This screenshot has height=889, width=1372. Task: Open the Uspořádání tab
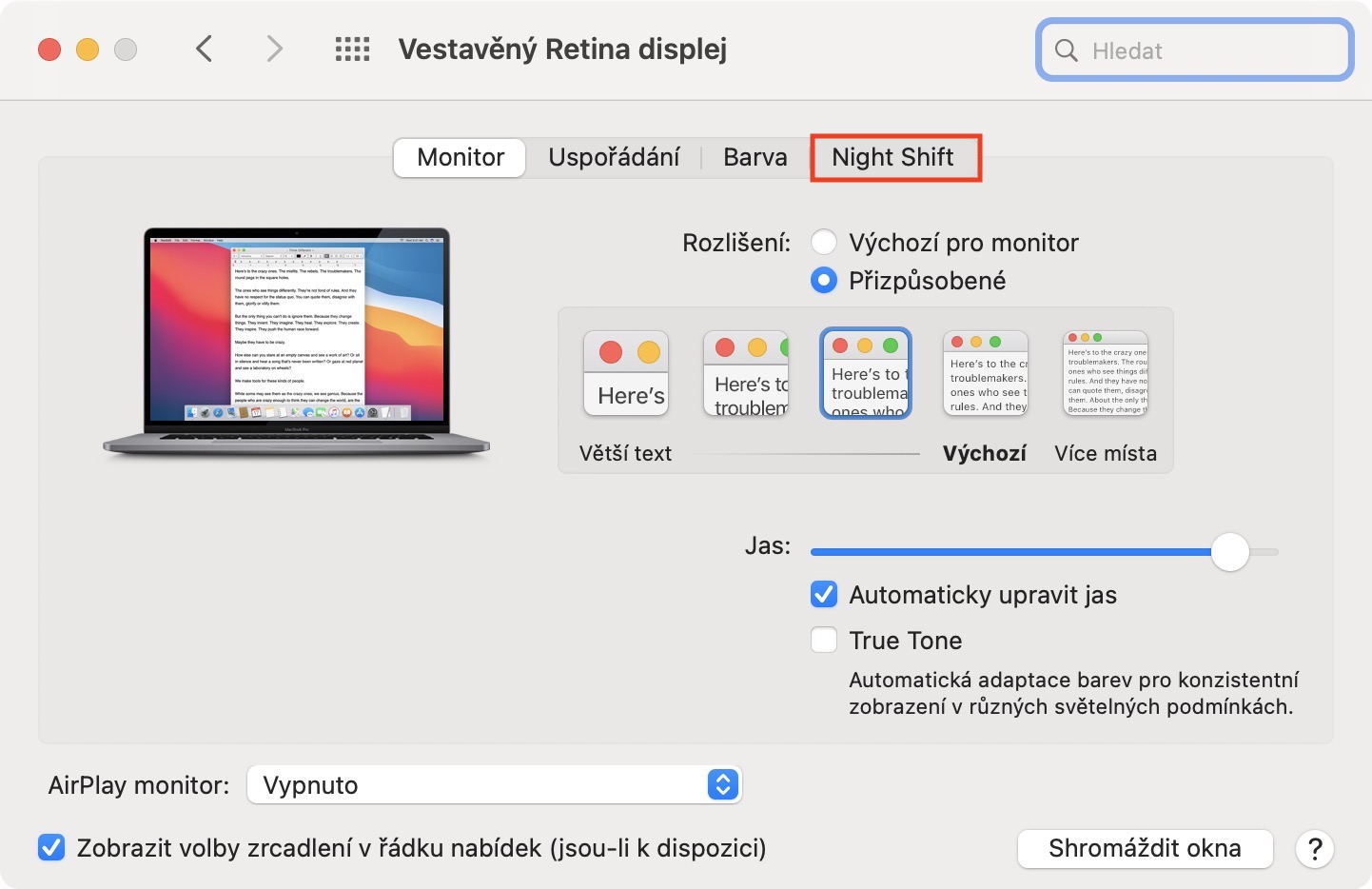614,157
